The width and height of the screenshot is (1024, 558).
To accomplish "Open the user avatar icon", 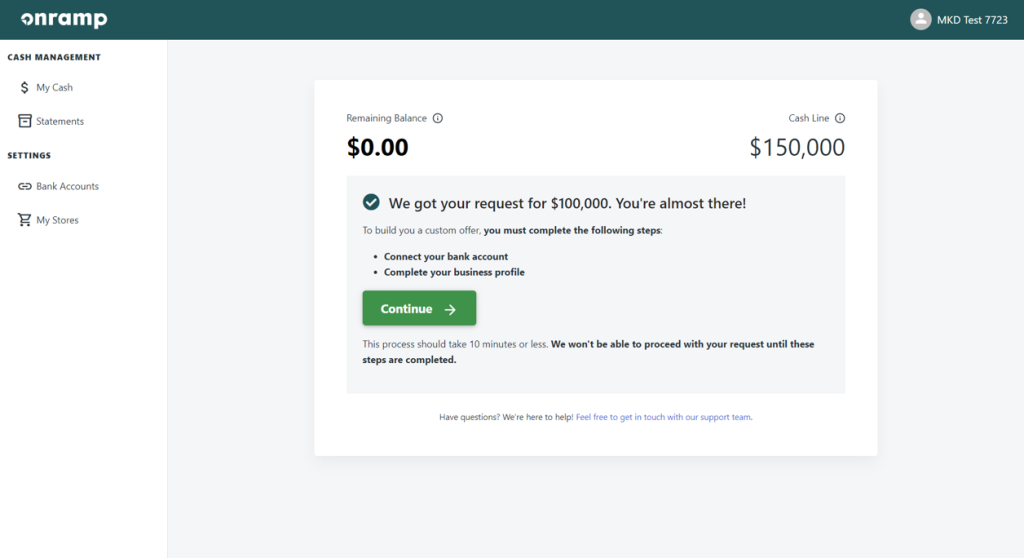I will (920, 20).
